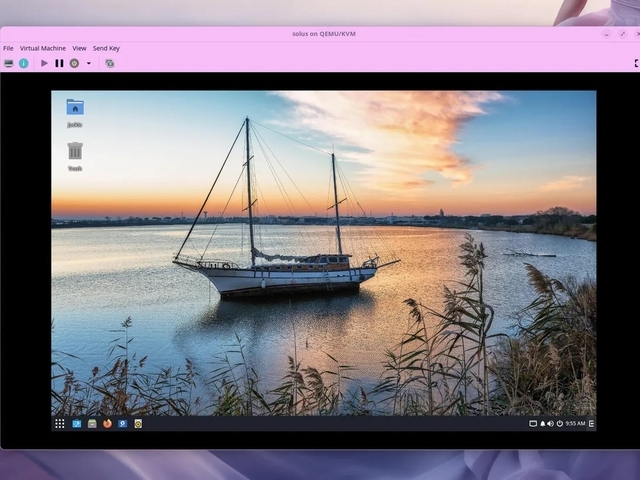Open the volume control tray icon
640x480 pixels.
click(551, 424)
